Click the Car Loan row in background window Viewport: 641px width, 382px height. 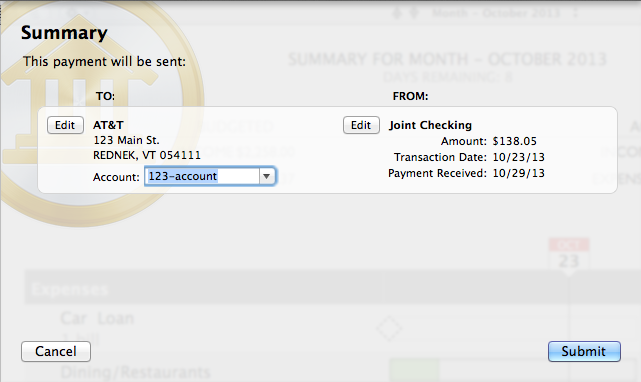point(97,318)
